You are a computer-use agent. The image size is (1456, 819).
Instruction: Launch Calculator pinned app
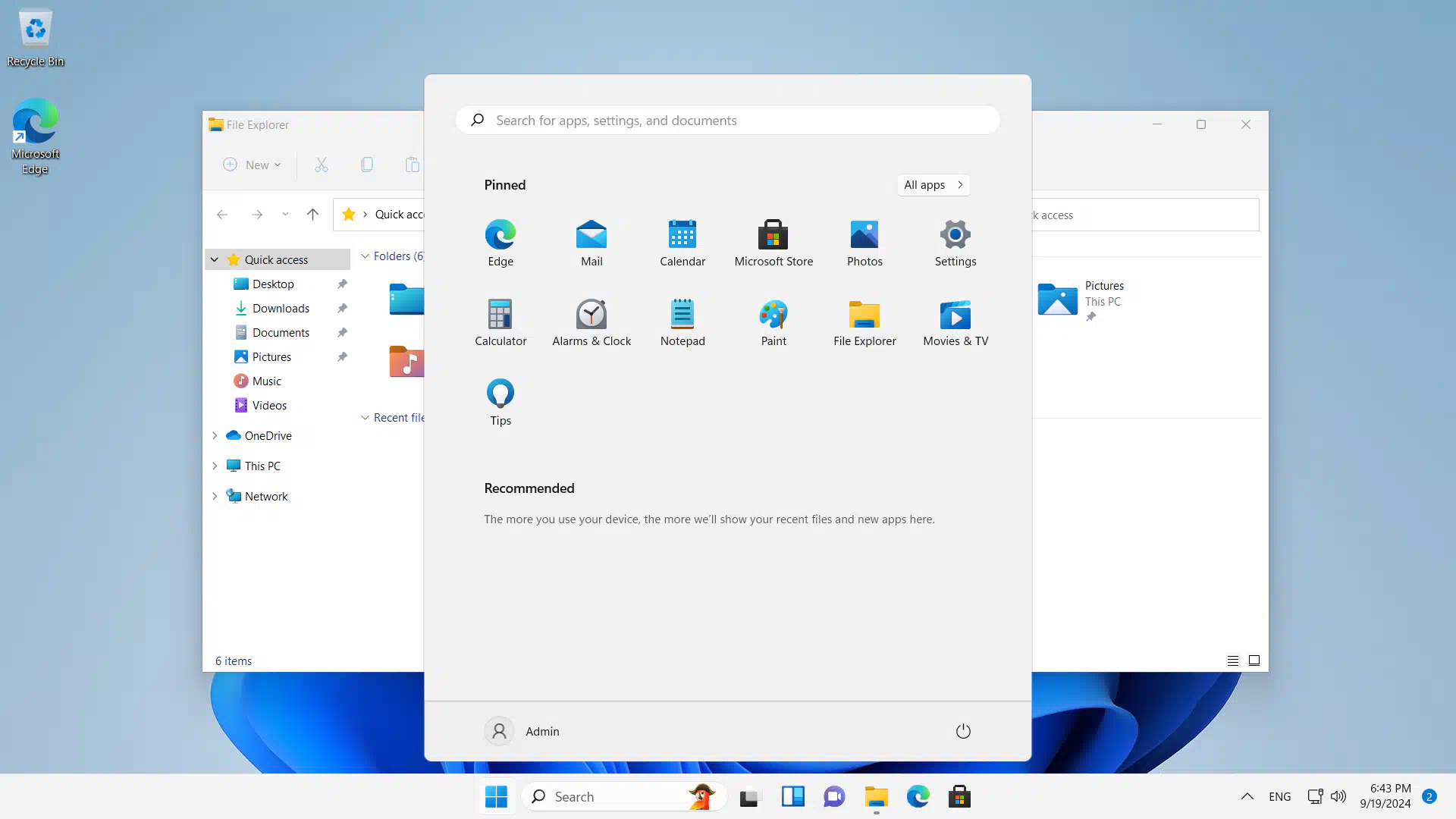point(500,323)
